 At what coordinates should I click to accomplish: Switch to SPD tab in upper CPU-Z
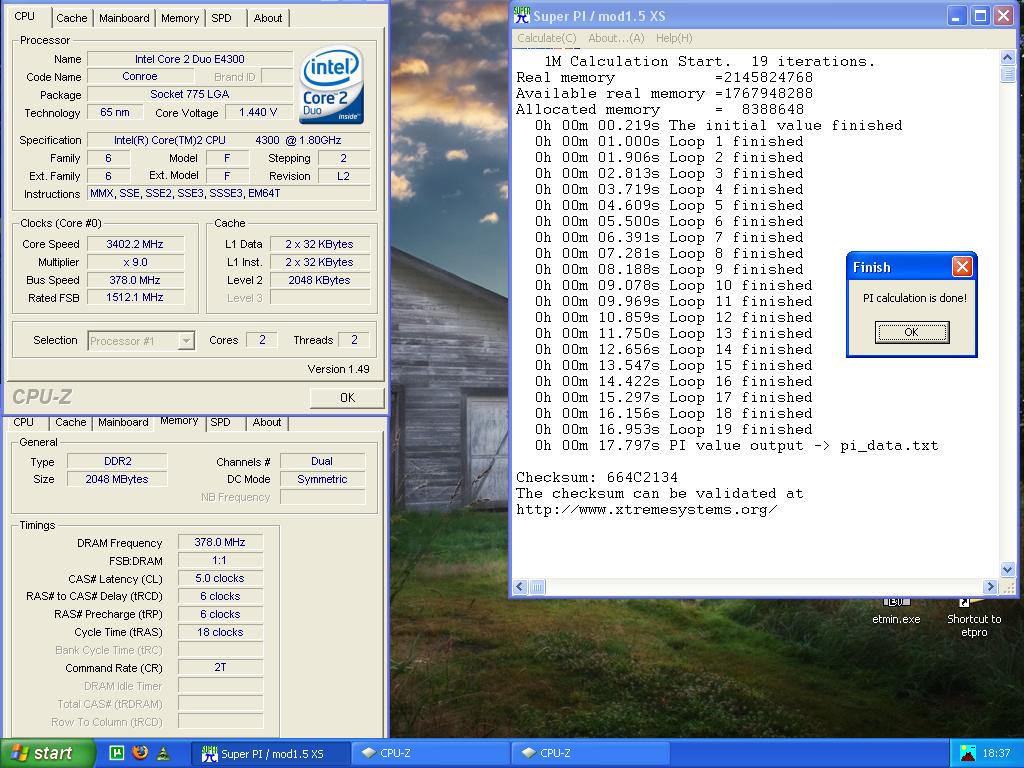221,18
